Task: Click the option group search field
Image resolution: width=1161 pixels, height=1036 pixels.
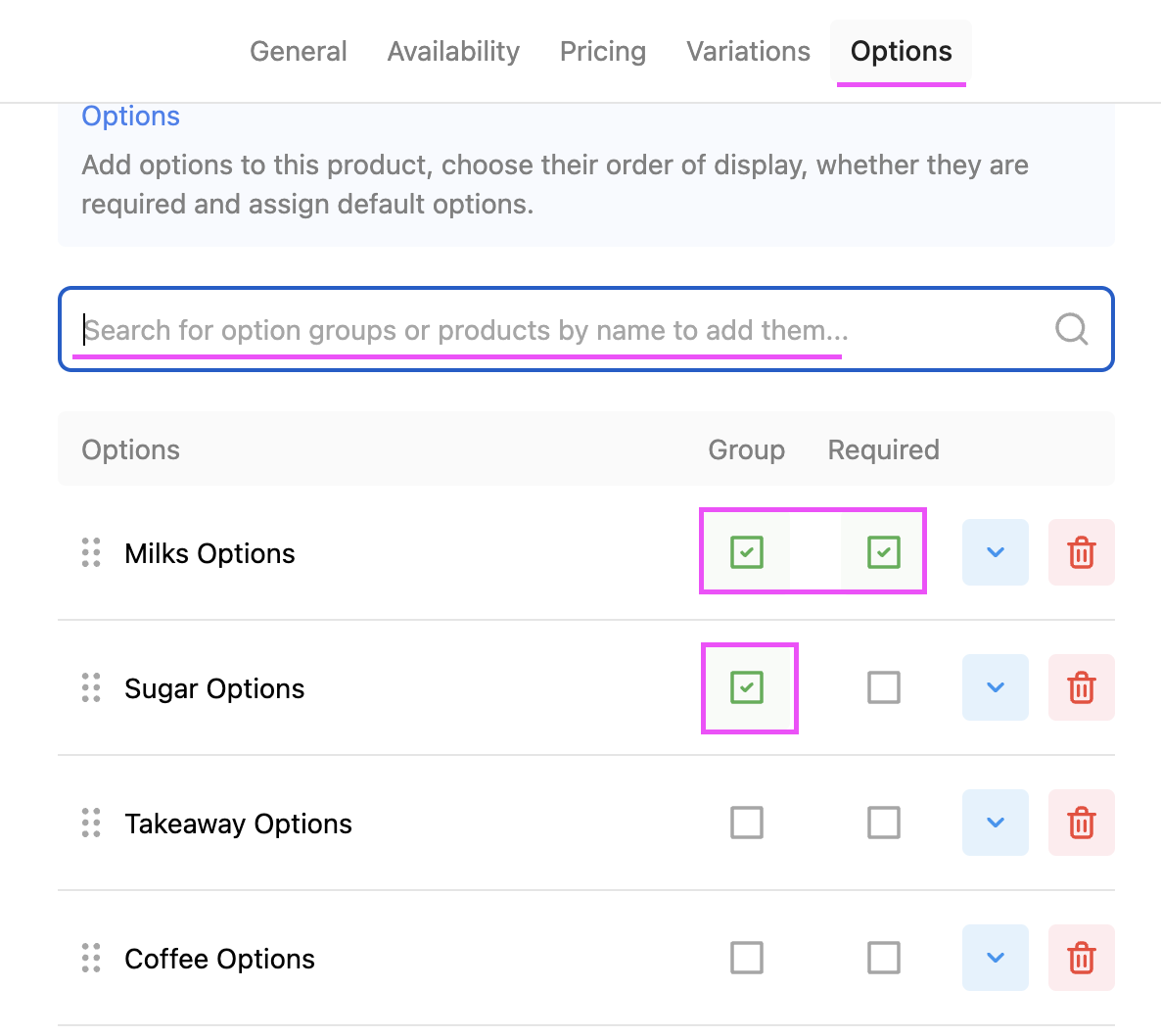Action: (x=489, y=329)
